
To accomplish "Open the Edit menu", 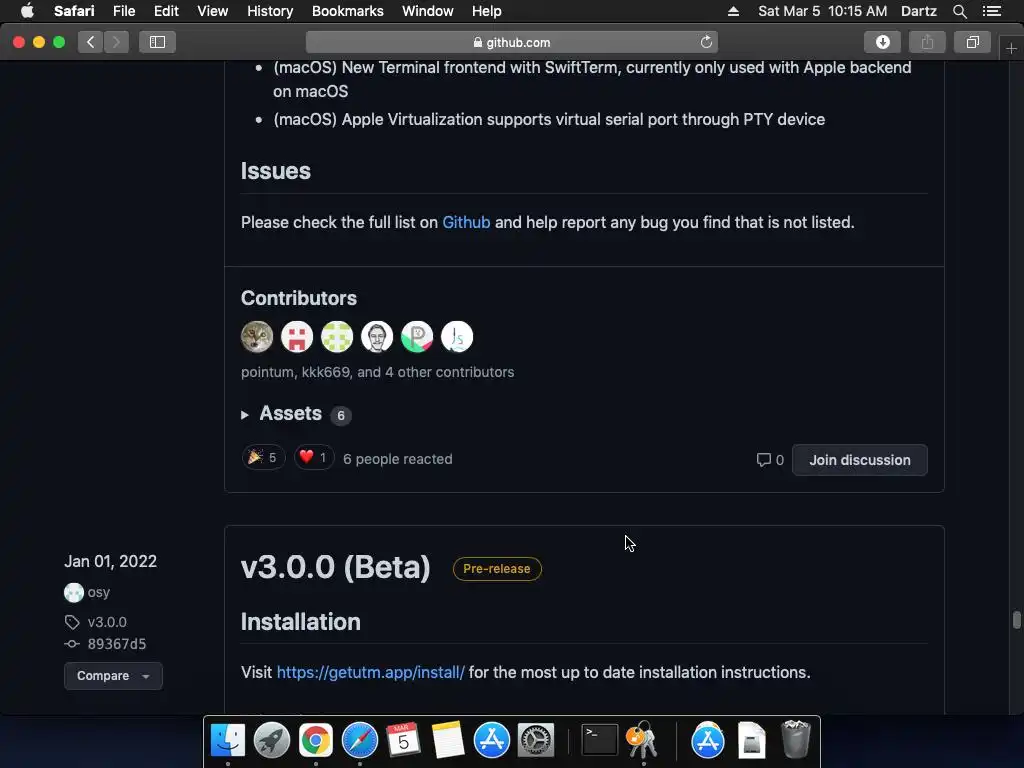I will [166, 11].
